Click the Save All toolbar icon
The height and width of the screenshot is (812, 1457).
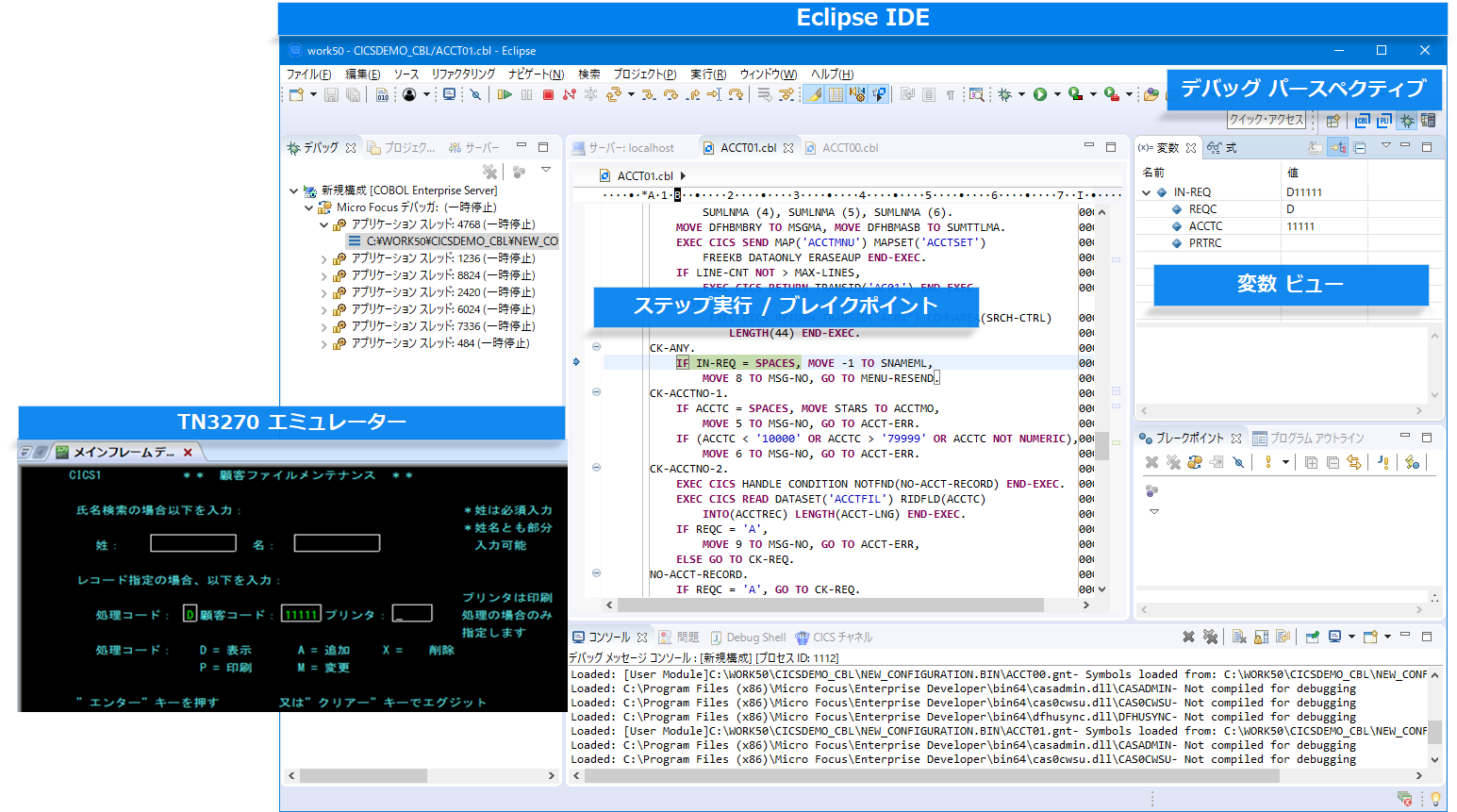[353, 94]
